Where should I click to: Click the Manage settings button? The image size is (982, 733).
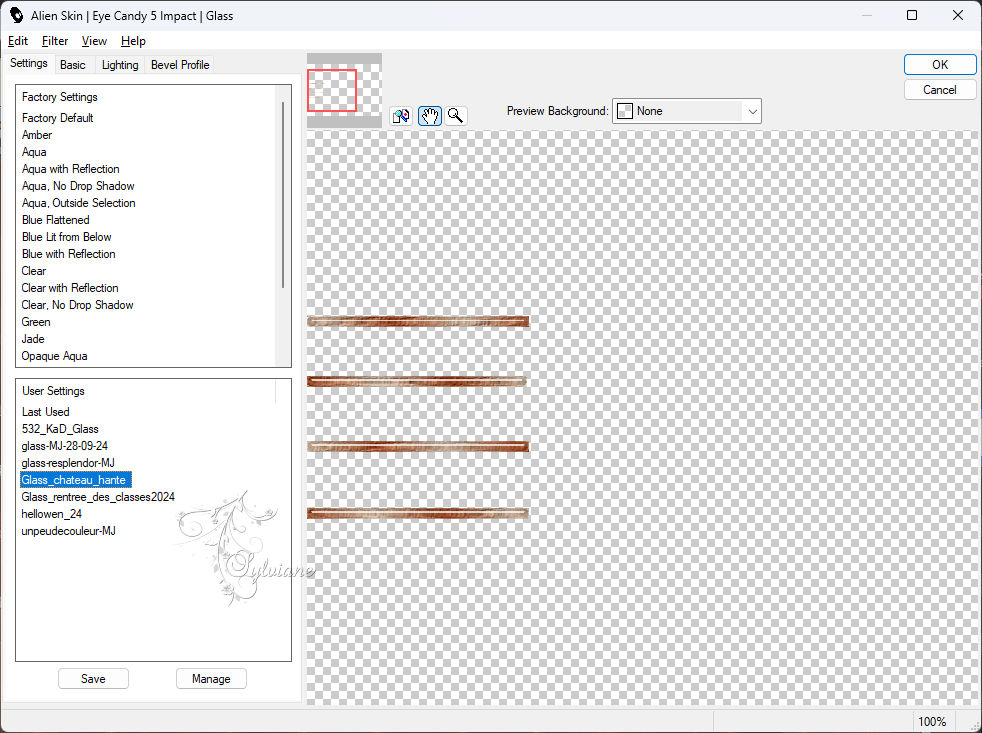point(211,678)
